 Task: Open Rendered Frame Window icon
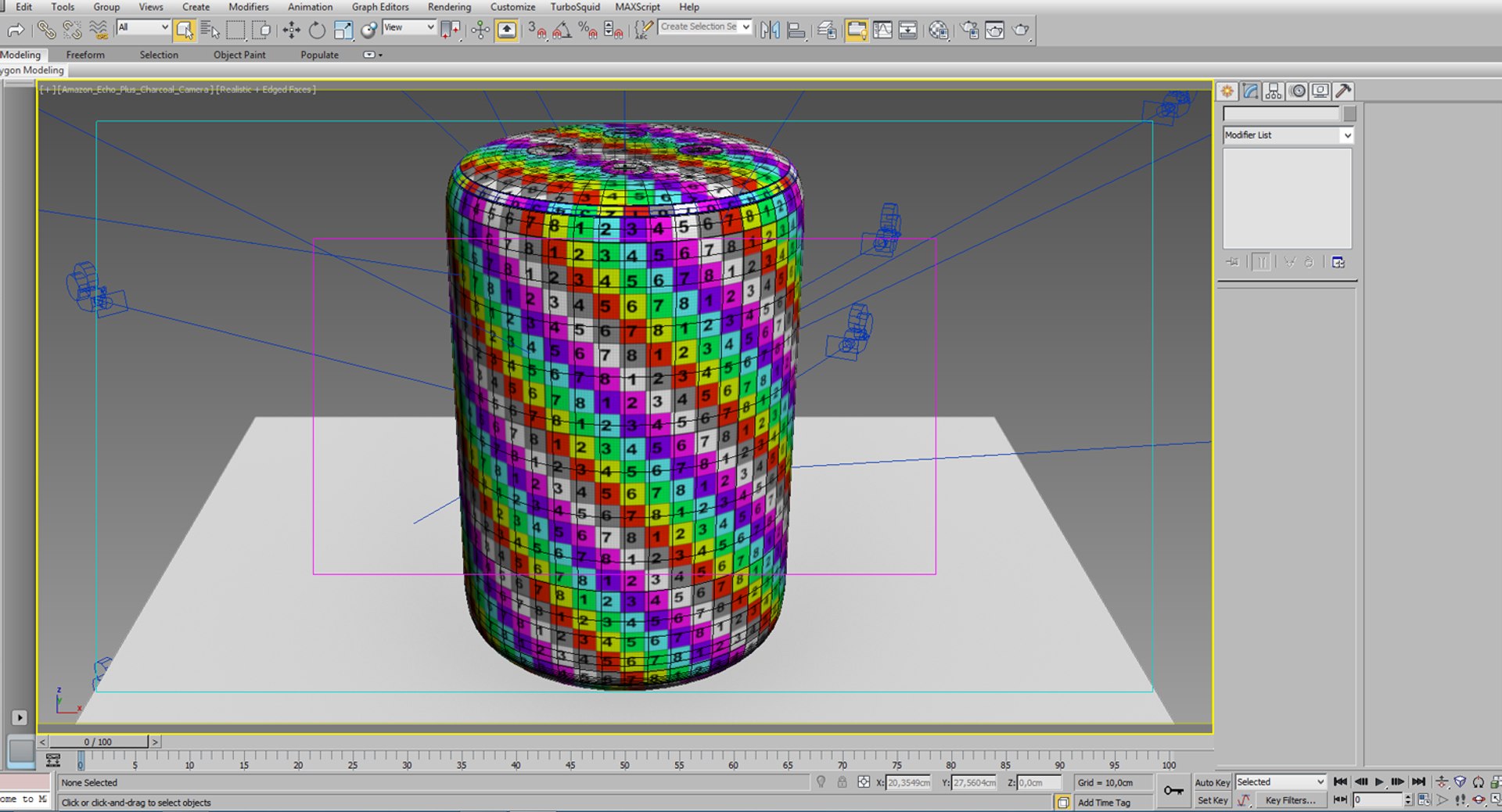995,30
